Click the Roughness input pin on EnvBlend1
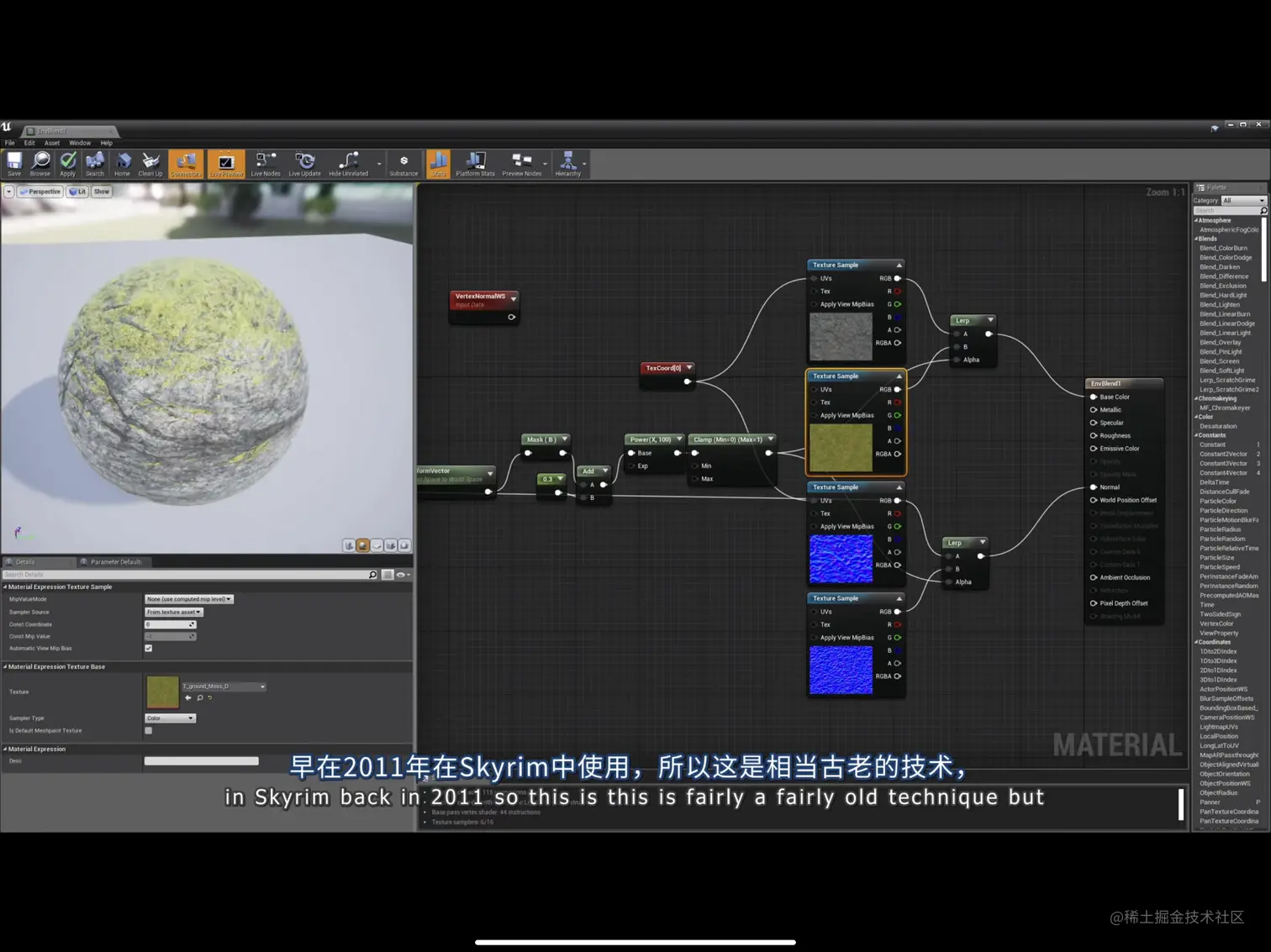 coord(1094,435)
